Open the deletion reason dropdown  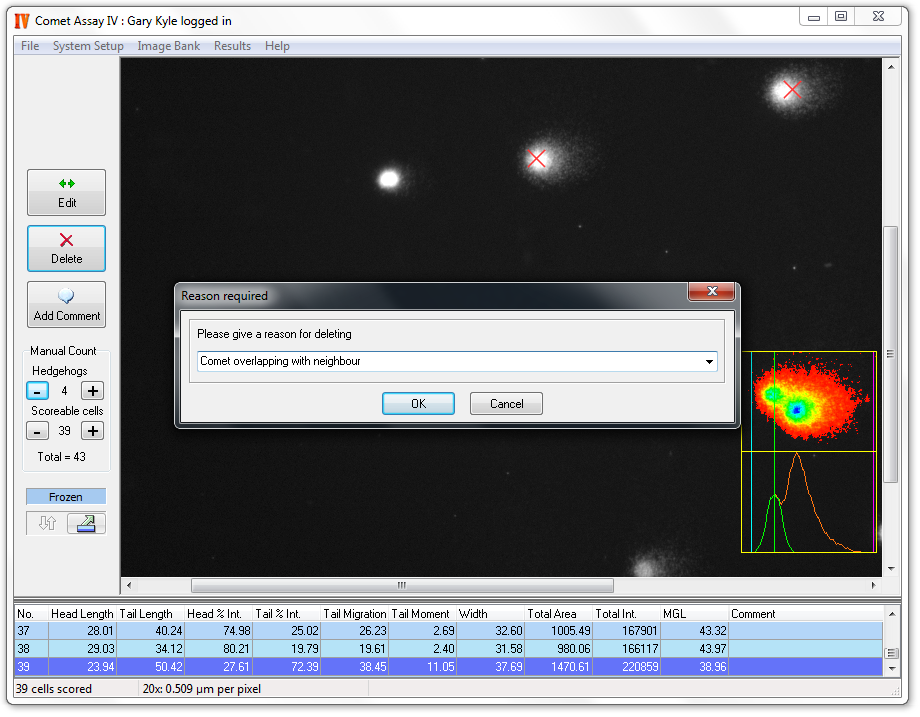[709, 361]
